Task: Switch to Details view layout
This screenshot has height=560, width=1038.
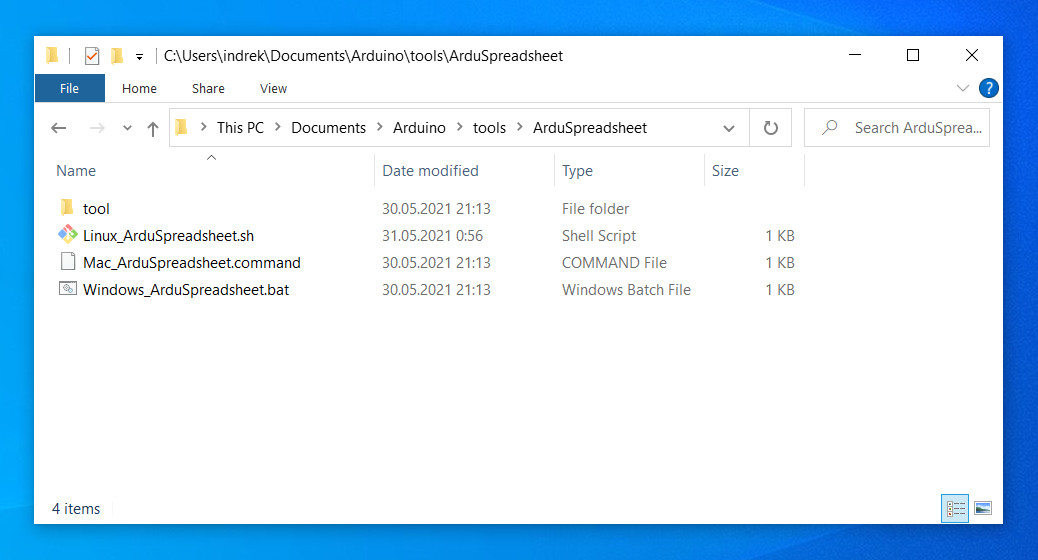Action: point(955,509)
